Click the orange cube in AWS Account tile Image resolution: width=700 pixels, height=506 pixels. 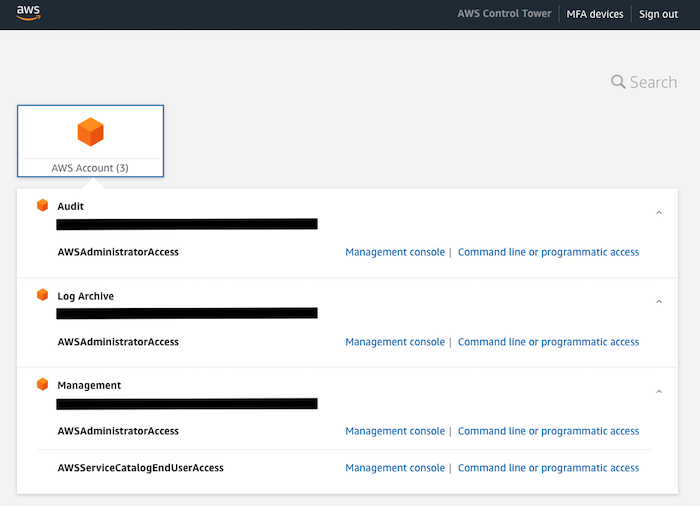(x=90, y=132)
